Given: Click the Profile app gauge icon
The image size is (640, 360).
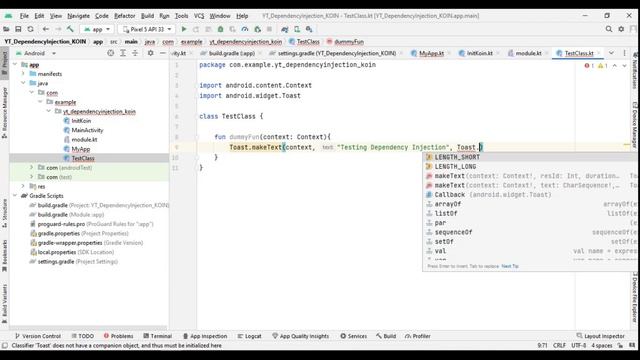Looking at the screenshot, I should pos(245,29).
